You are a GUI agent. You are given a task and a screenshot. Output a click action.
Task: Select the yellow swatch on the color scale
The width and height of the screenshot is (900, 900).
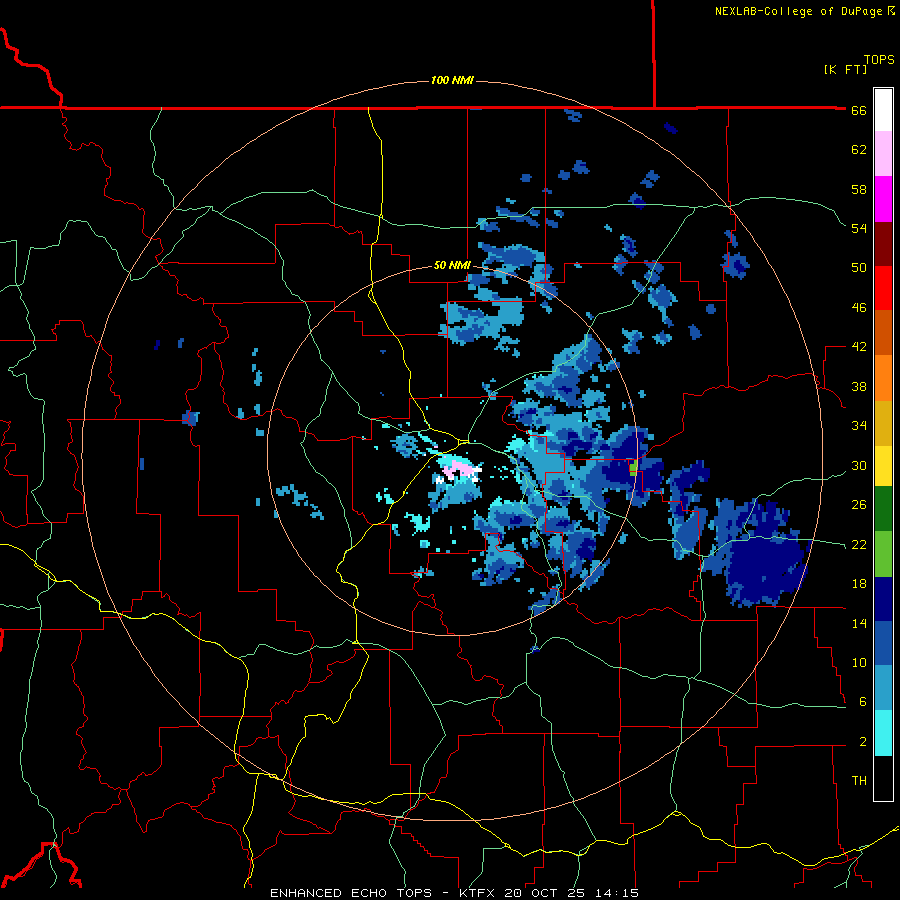click(x=883, y=466)
